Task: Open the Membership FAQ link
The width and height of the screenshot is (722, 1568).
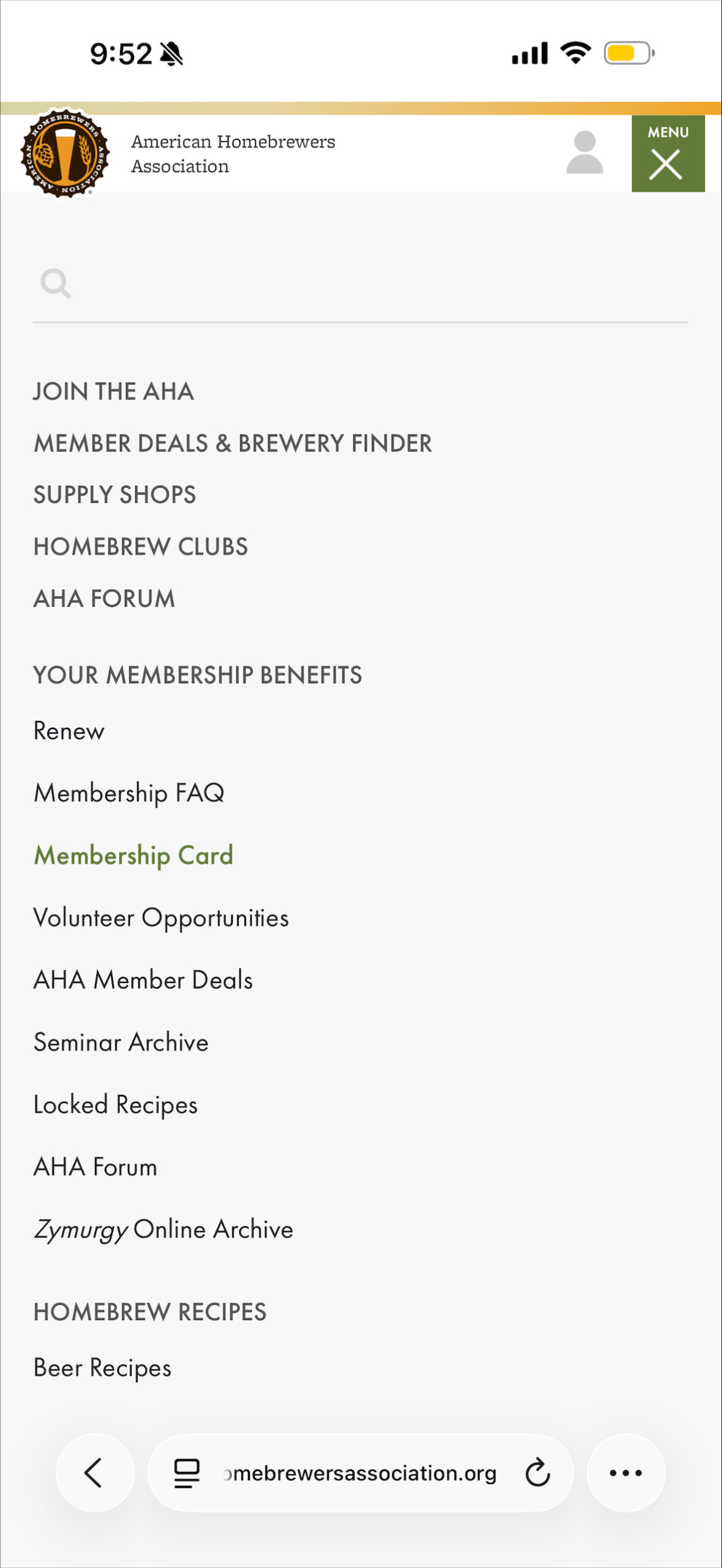Action: click(129, 793)
